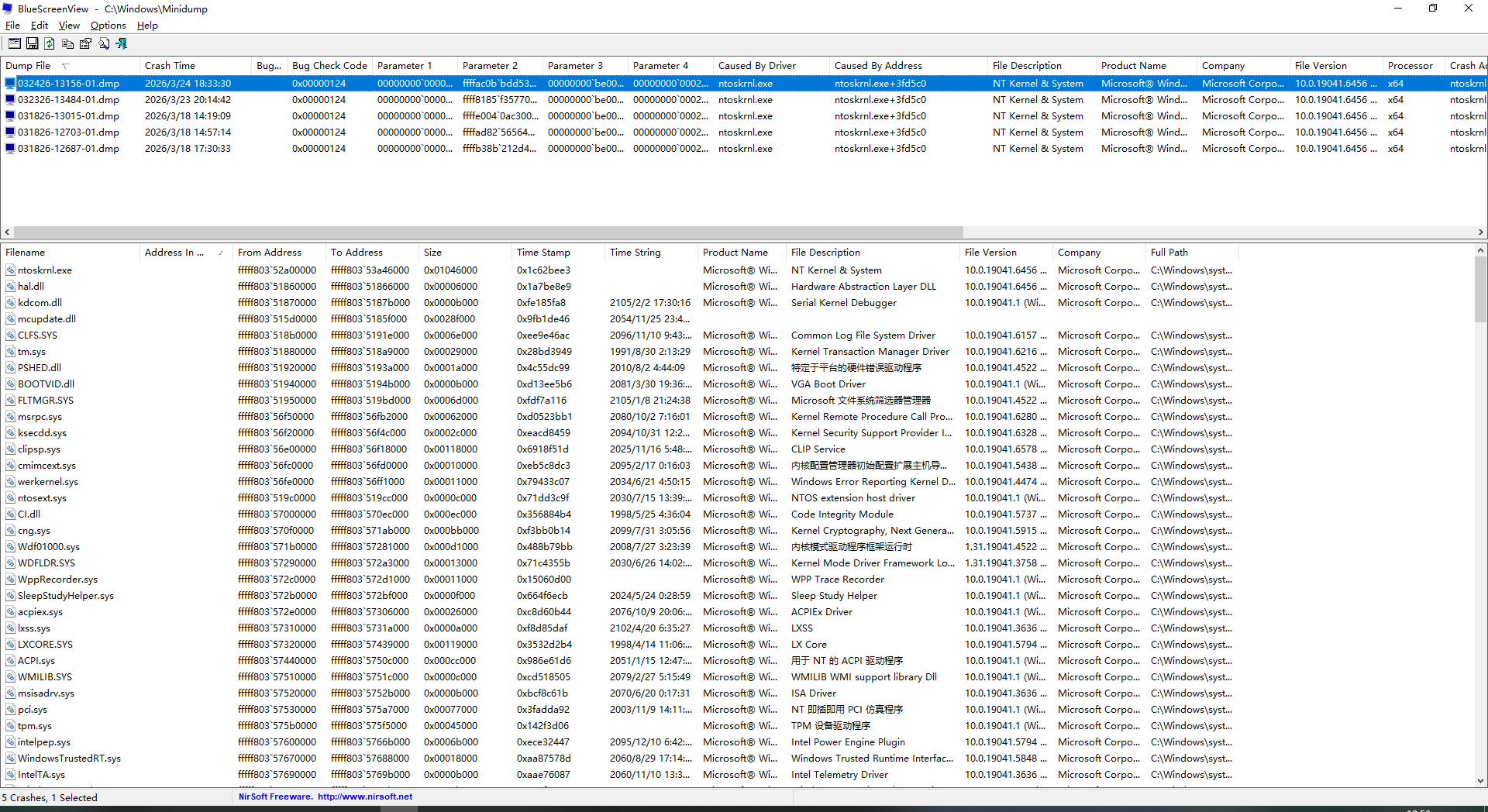The width and height of the screenshot is (1488, 812).
Task: Click the hal.dll file icon
Action: 10,287
